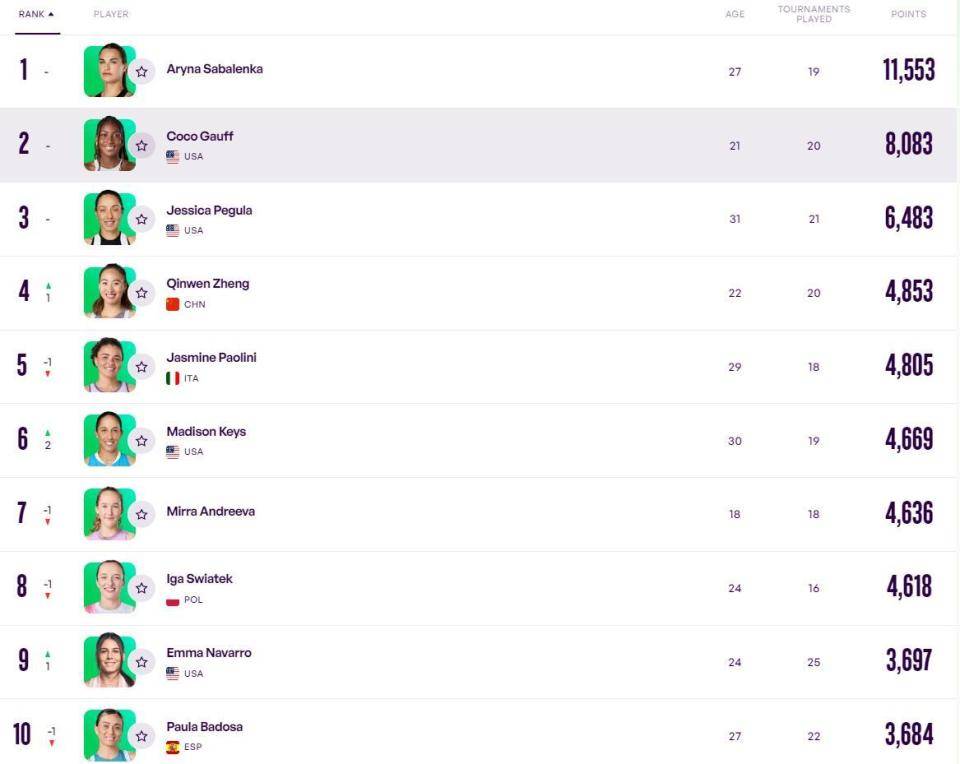Click Paula Badosa's star icon
The image size is (960, 764).
[141, 736]
